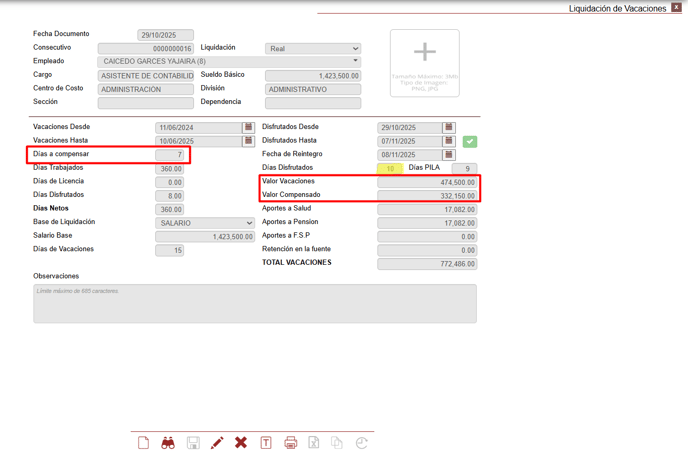
Task: Click the new document icon
Action: point(144,442)
